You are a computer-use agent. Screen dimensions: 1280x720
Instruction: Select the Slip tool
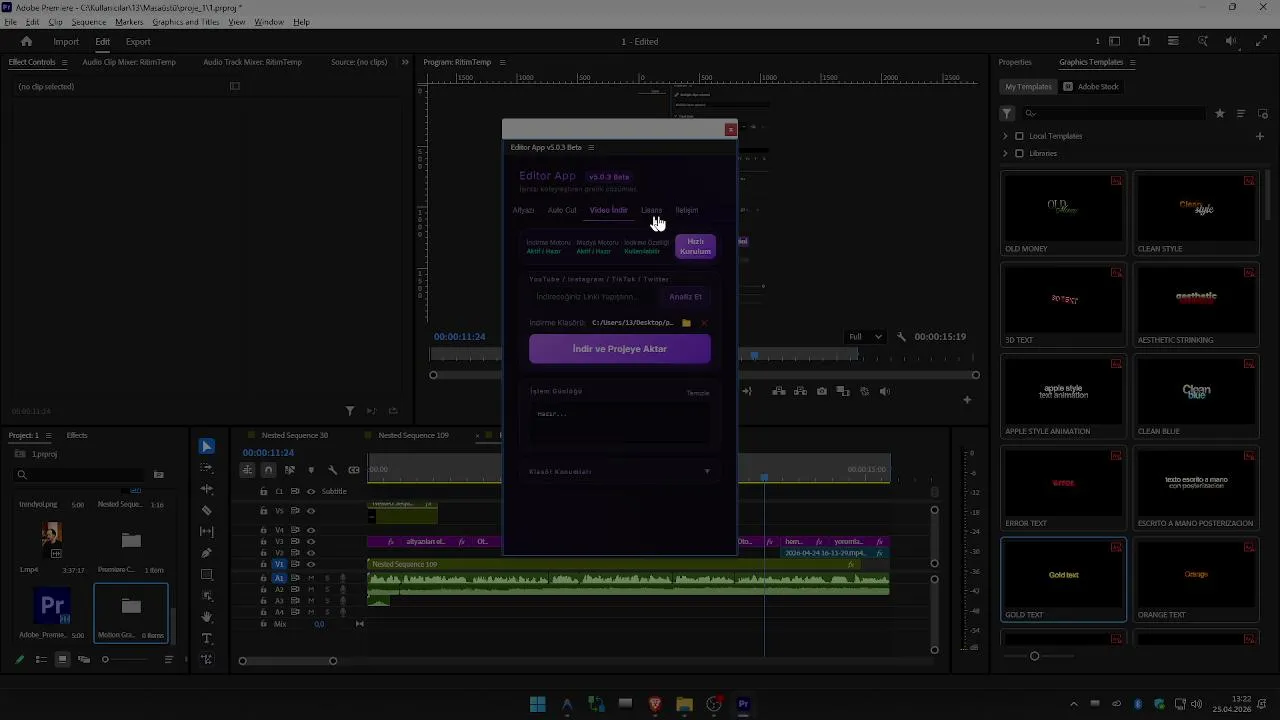[x=207, y=532]
